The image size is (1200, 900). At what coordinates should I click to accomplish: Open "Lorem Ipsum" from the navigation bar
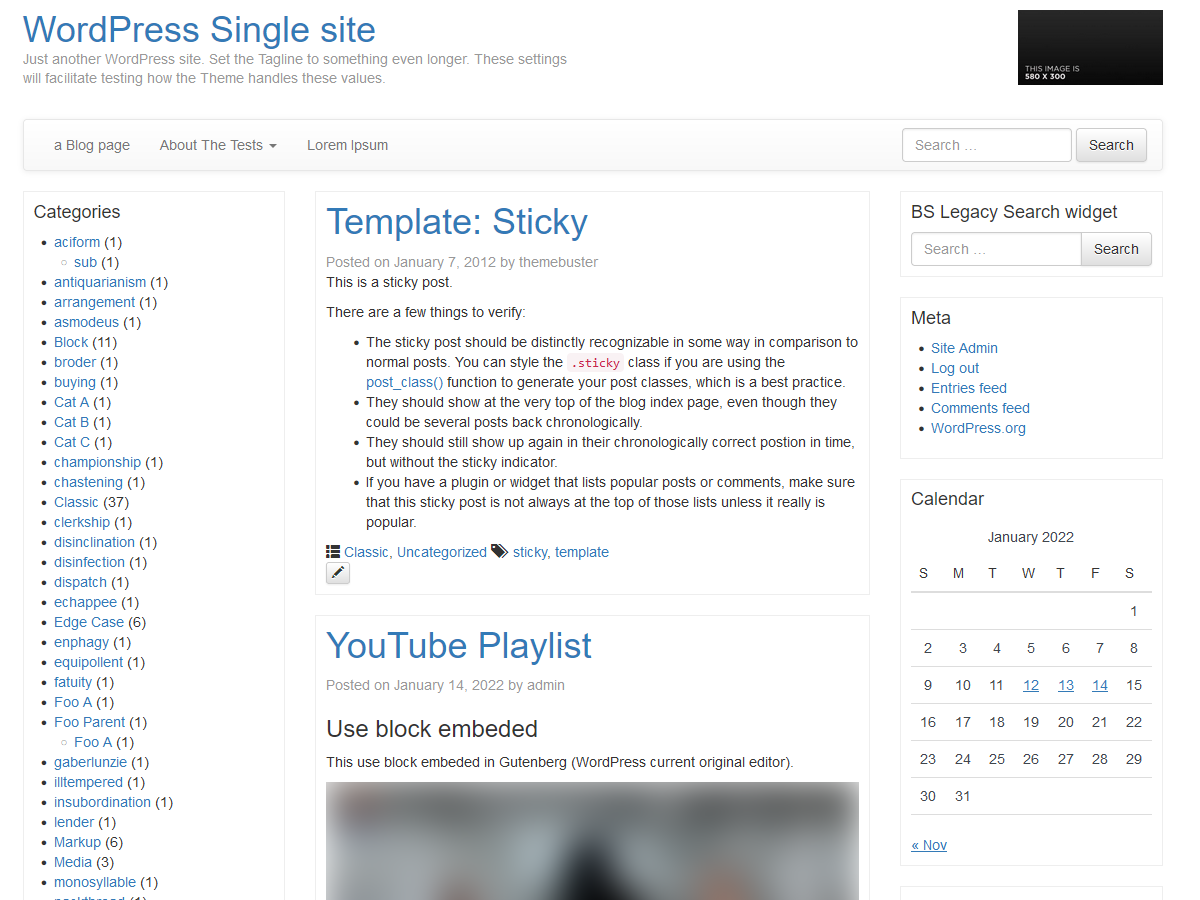(347, 145)
